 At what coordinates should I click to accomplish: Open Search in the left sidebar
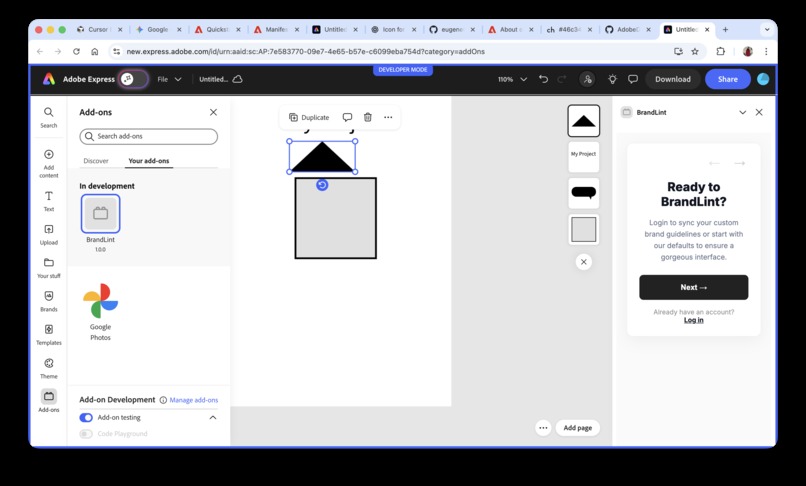click(x=48, y=117)
